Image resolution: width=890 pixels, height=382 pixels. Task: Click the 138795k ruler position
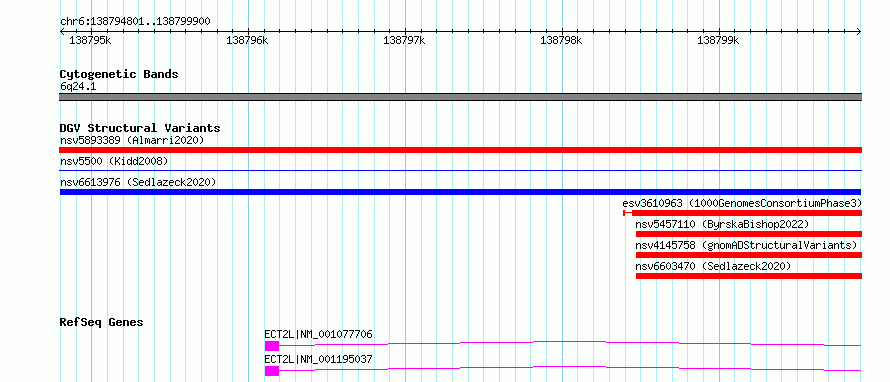(x=90, y=40)
